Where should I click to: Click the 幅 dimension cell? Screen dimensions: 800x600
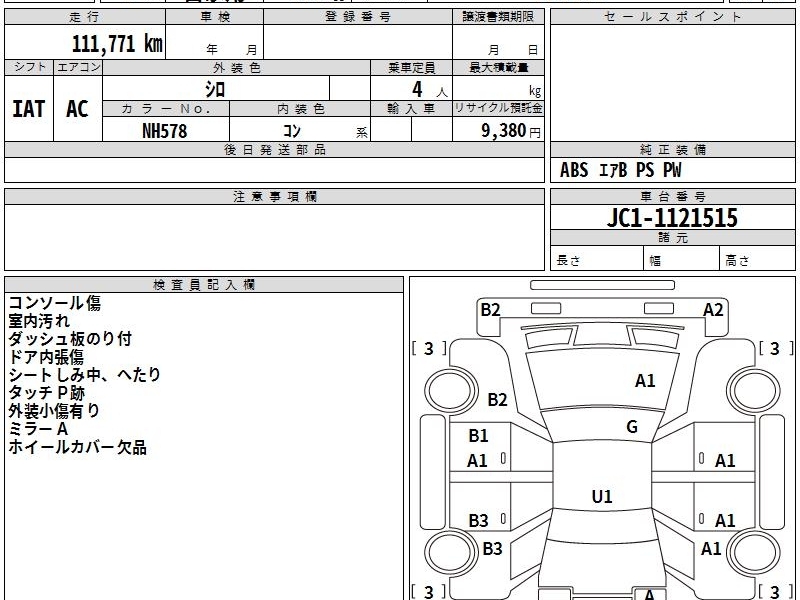tap(682, 258)
